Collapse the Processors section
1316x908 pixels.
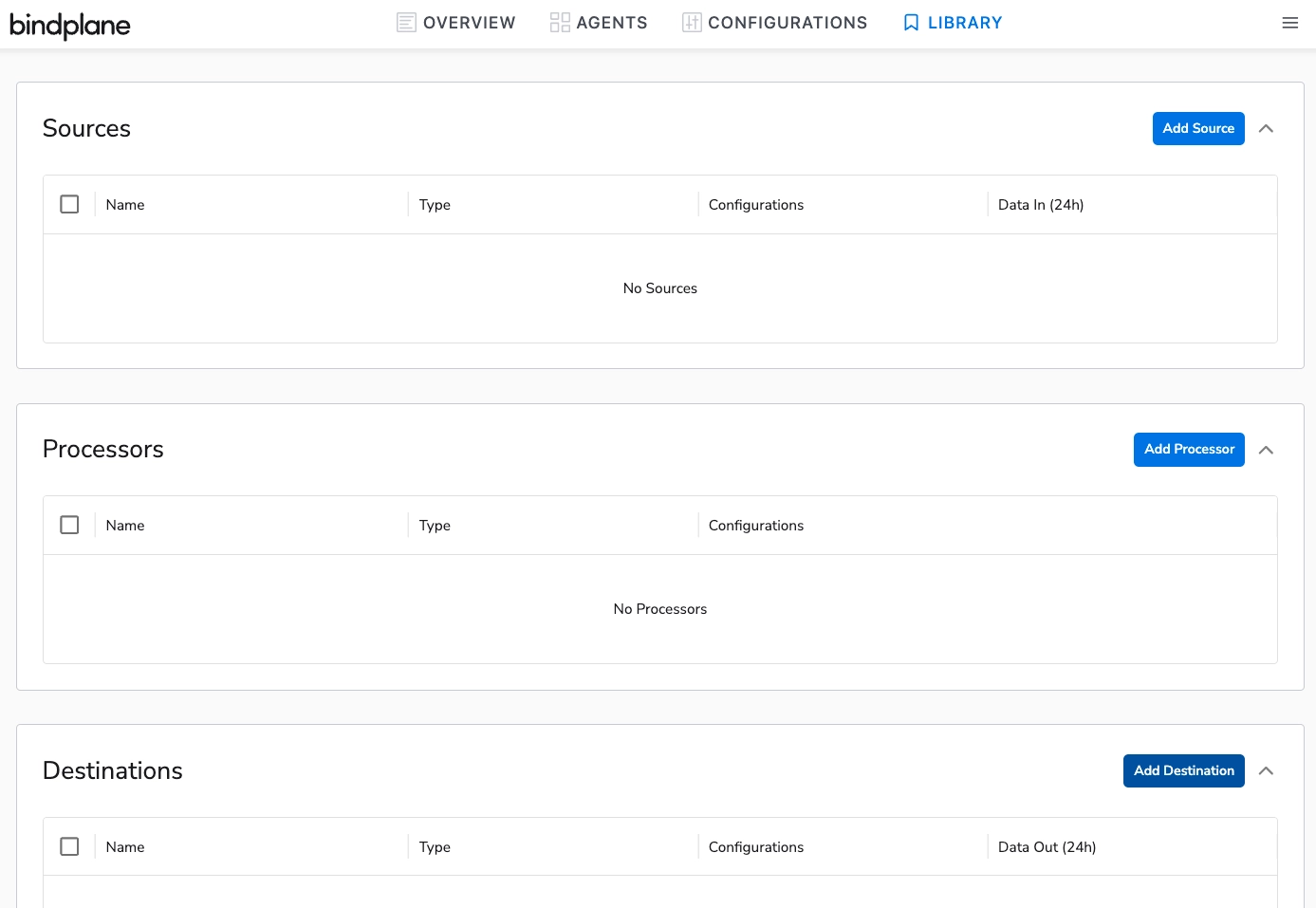click(1266, 450)
